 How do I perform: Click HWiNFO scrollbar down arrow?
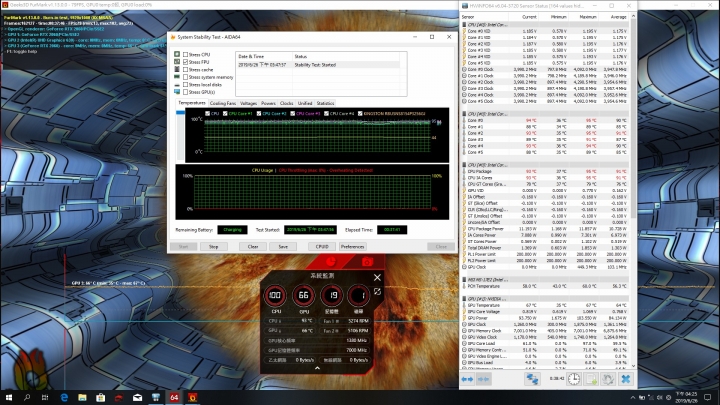[634, 366]
